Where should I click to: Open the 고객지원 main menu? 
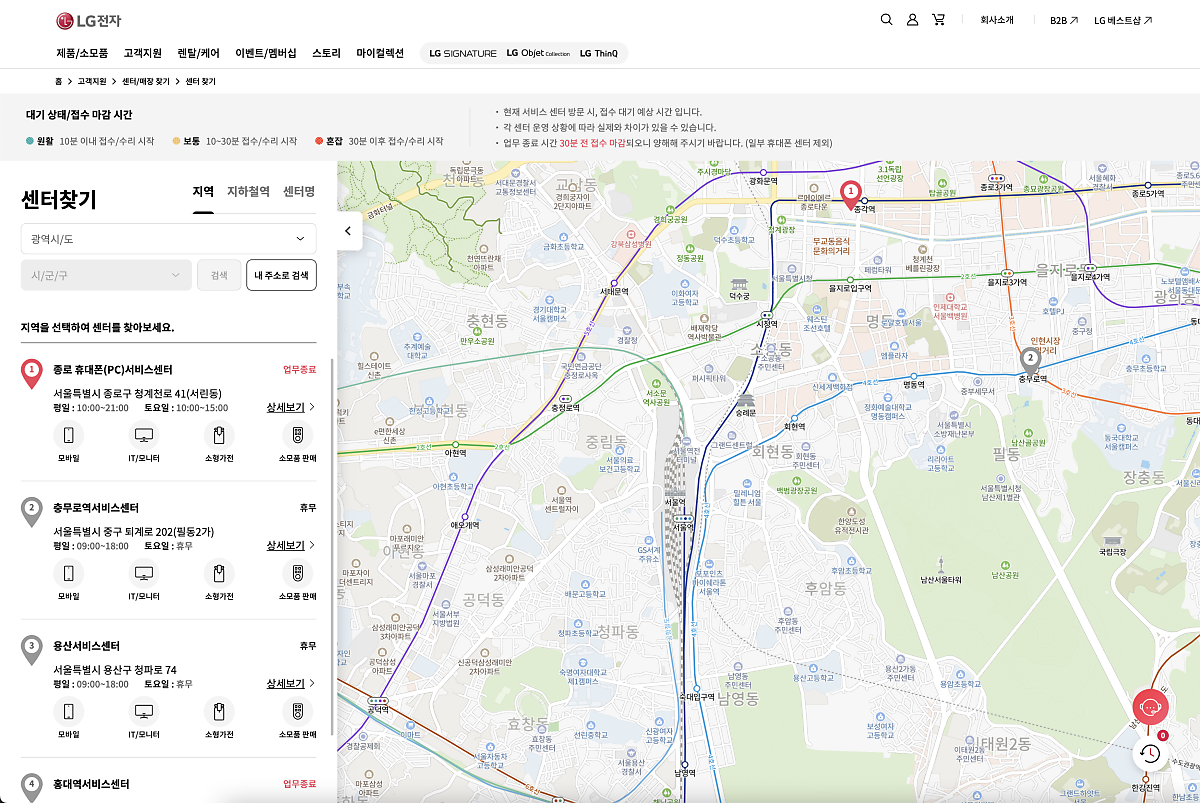point(143,53)
